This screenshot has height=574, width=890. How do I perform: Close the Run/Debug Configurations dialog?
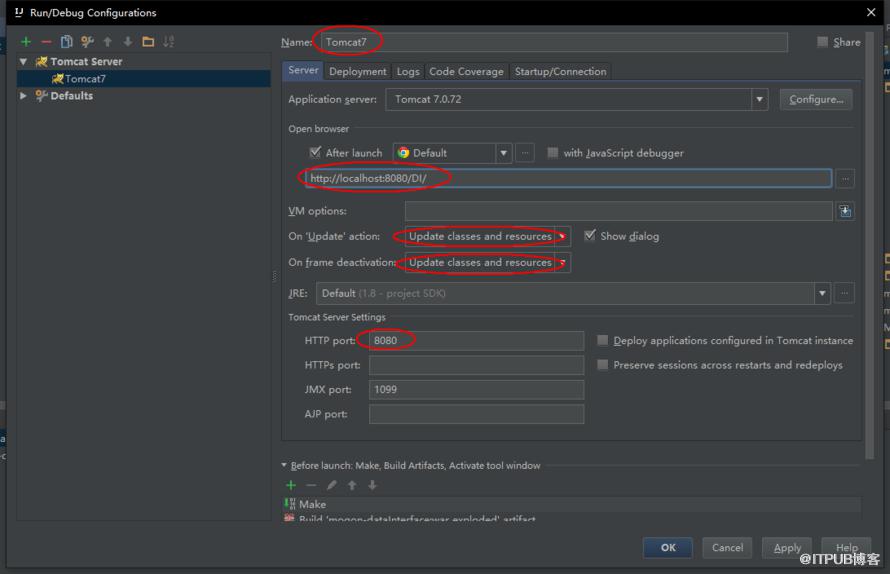tap(871, 12)
